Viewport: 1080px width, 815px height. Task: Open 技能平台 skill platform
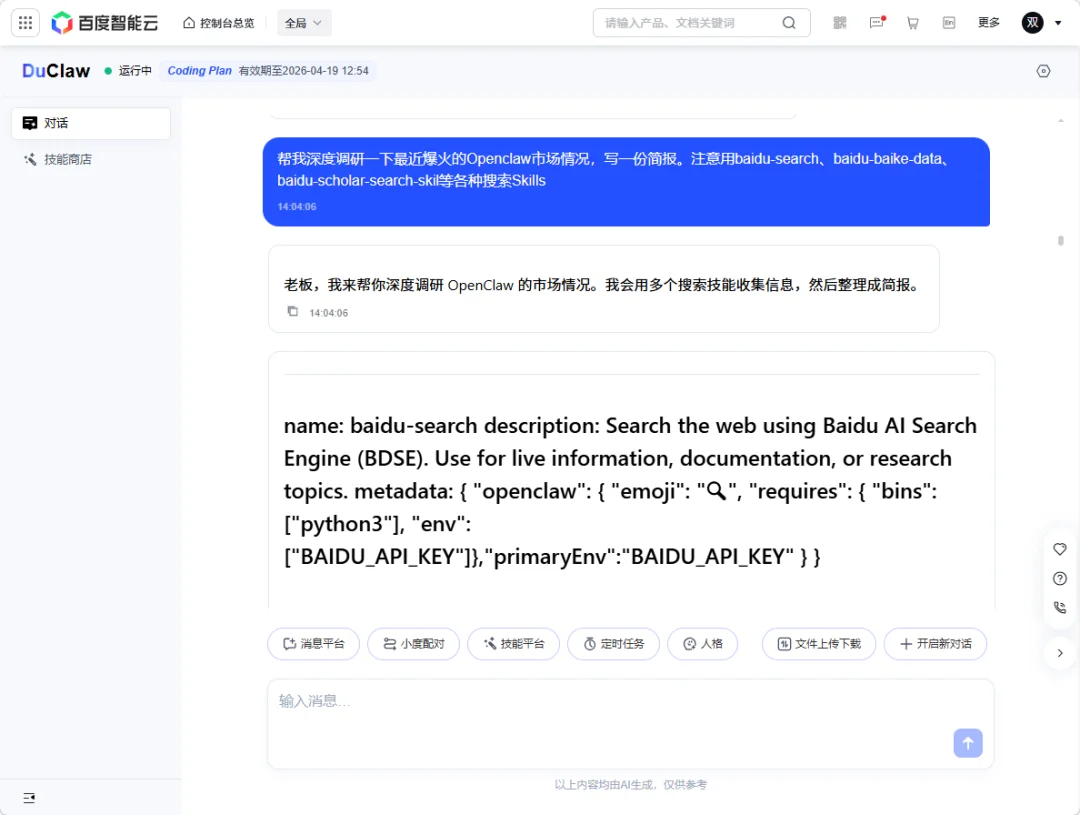pos(513,643)
